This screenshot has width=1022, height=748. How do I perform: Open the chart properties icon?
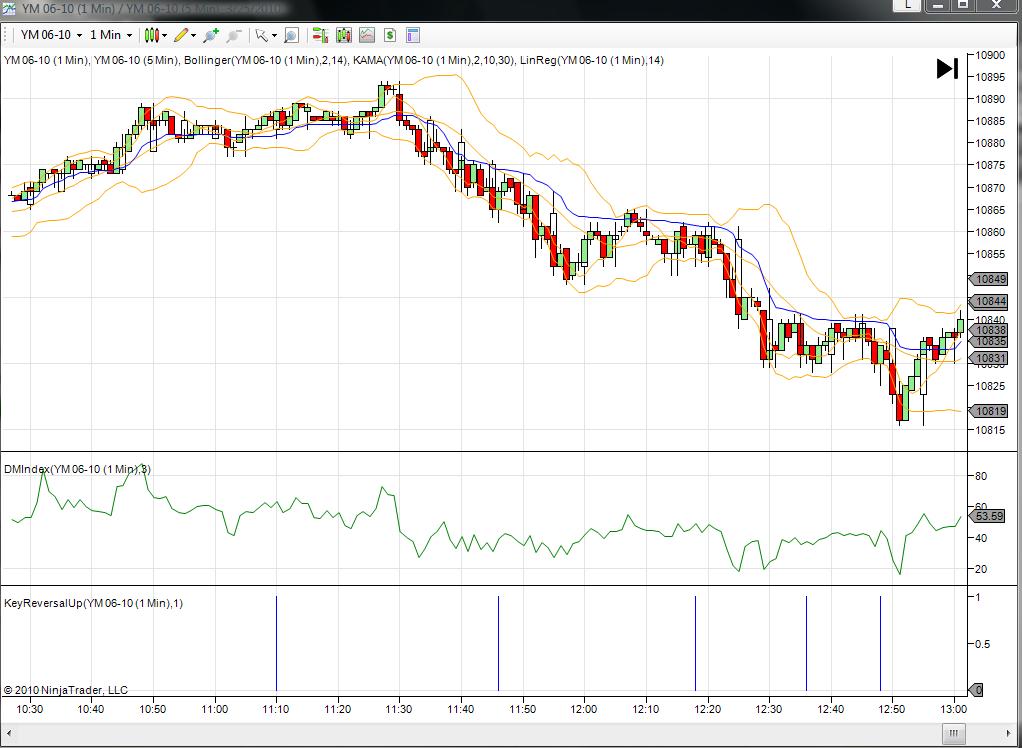413,35
